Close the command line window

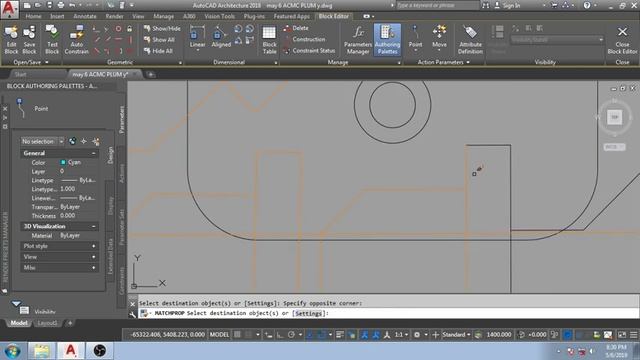pyautogui.click(x=133, y=304)
